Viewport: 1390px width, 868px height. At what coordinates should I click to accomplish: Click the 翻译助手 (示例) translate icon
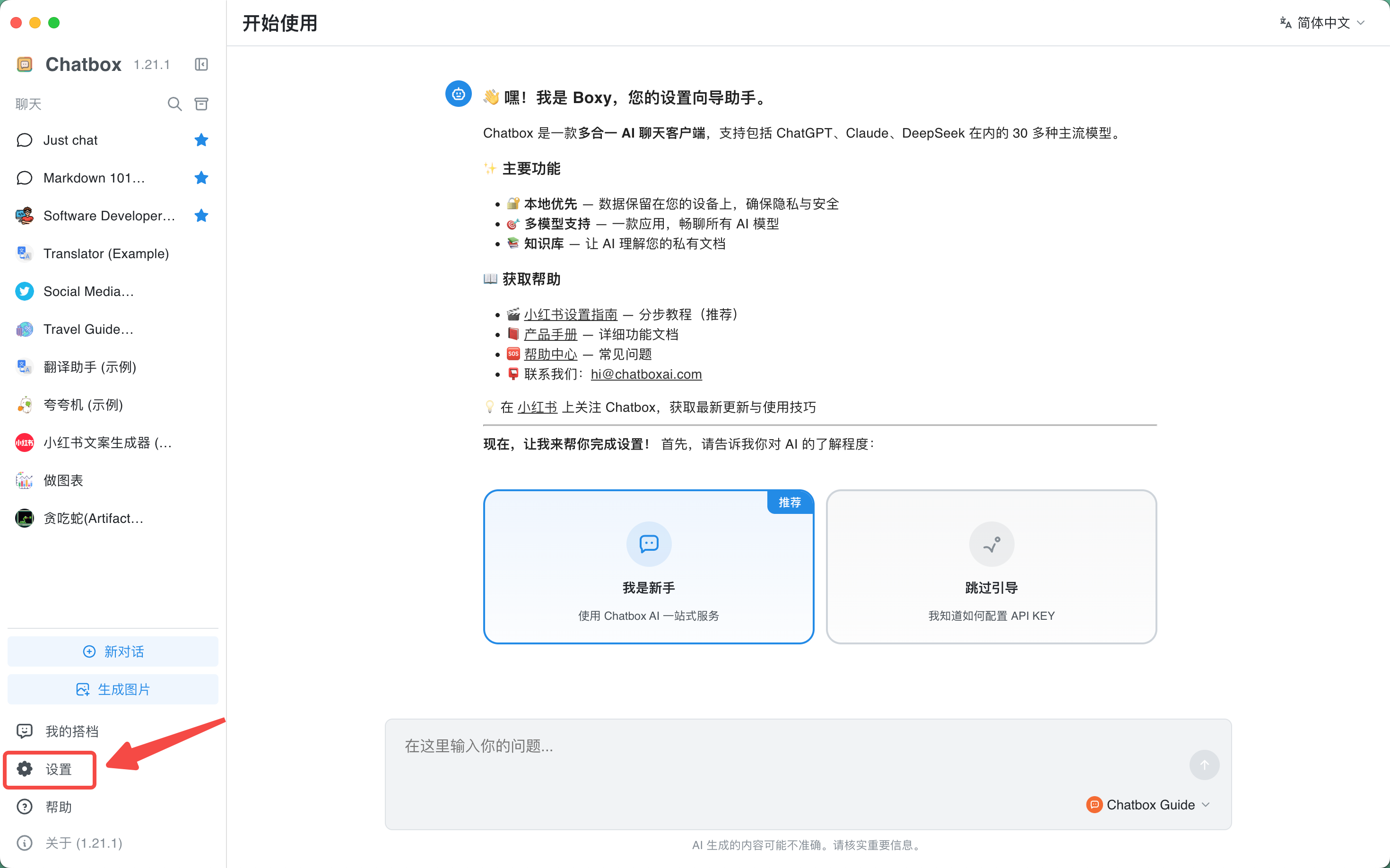pyautogui.click(x=24, y=367)
